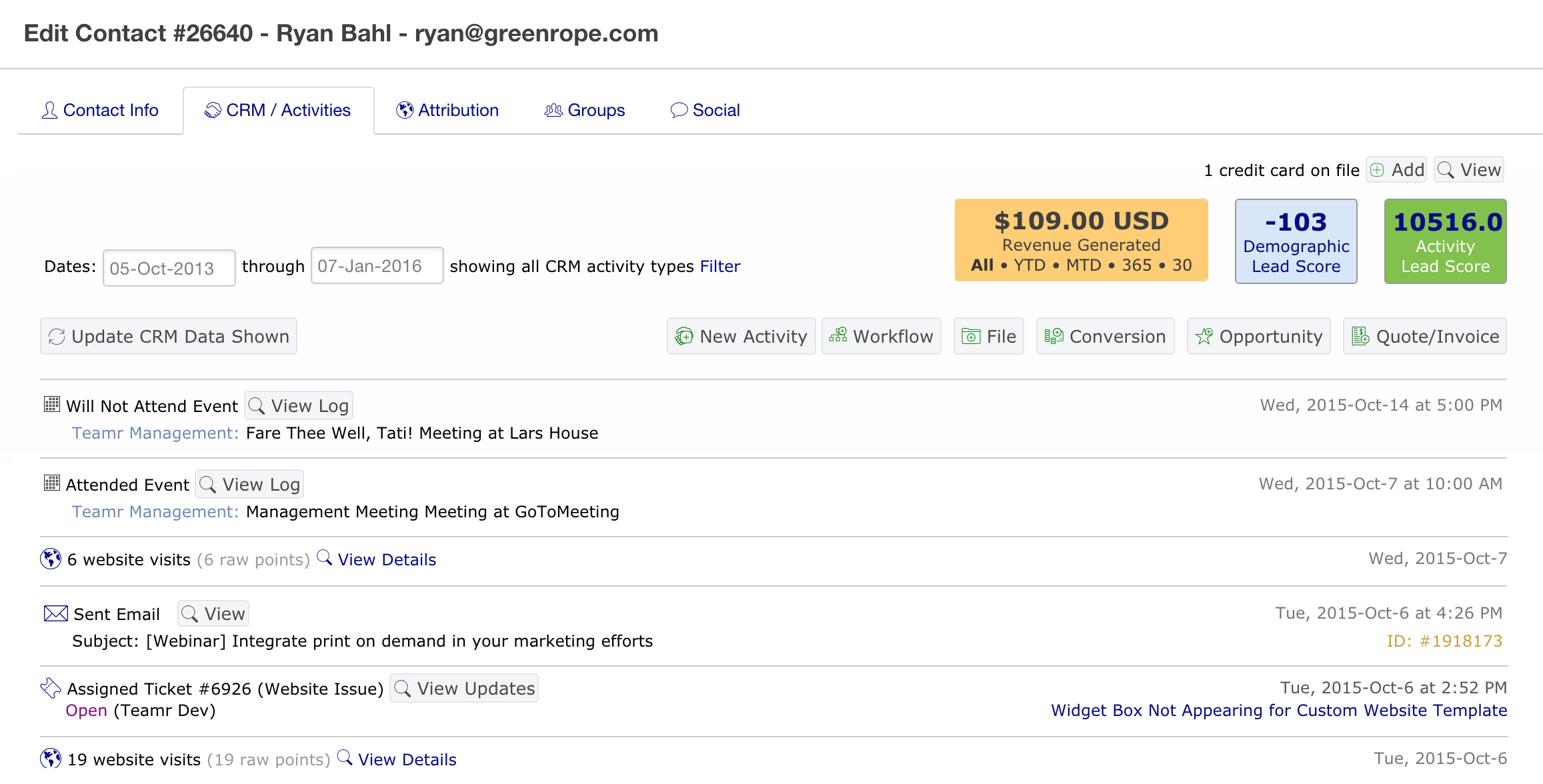
Task: Open the Social tab
Action: coord(705,111)
